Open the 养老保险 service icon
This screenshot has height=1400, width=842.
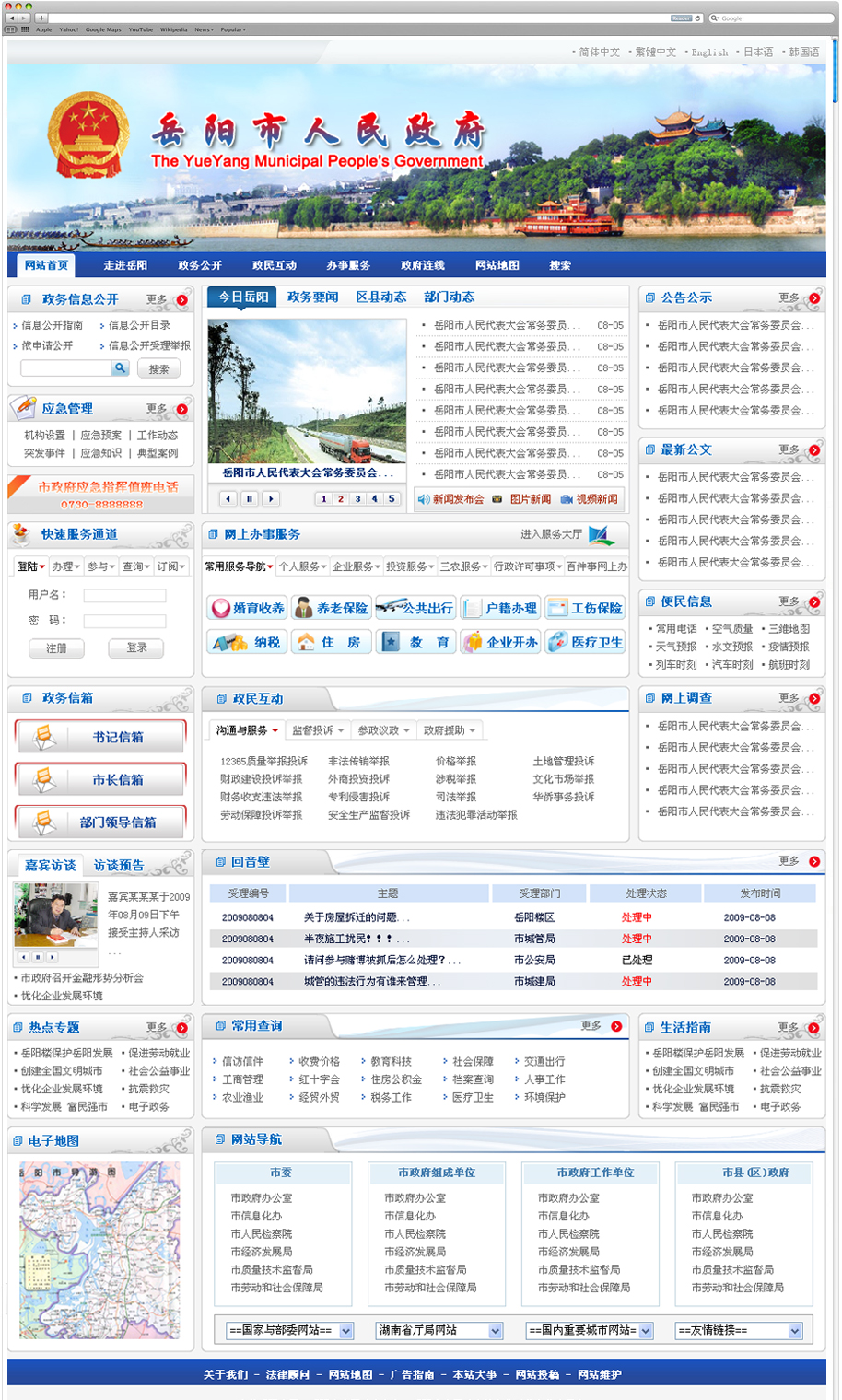point(331,608)
